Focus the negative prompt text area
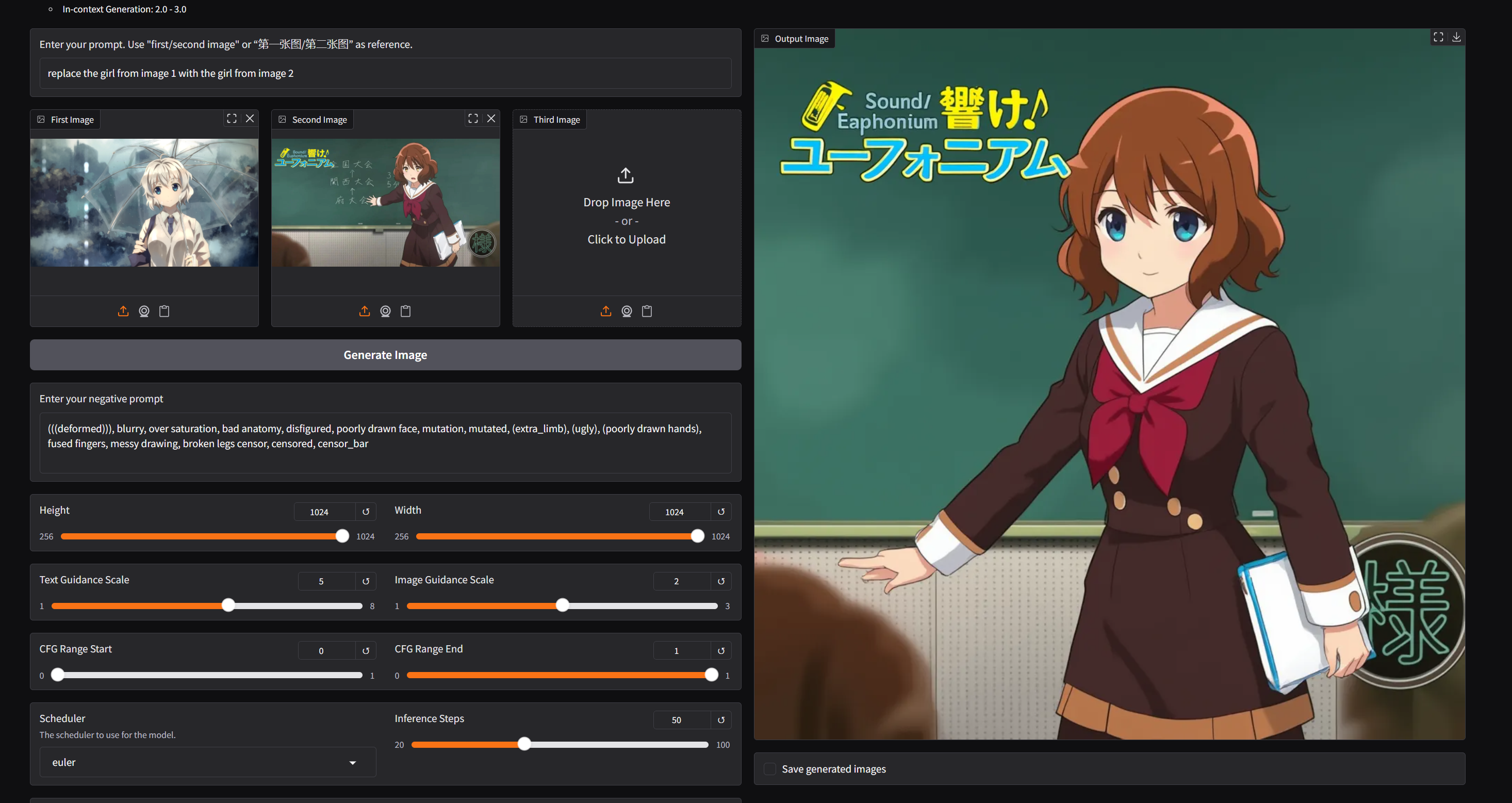 click(x=386, y=443)
